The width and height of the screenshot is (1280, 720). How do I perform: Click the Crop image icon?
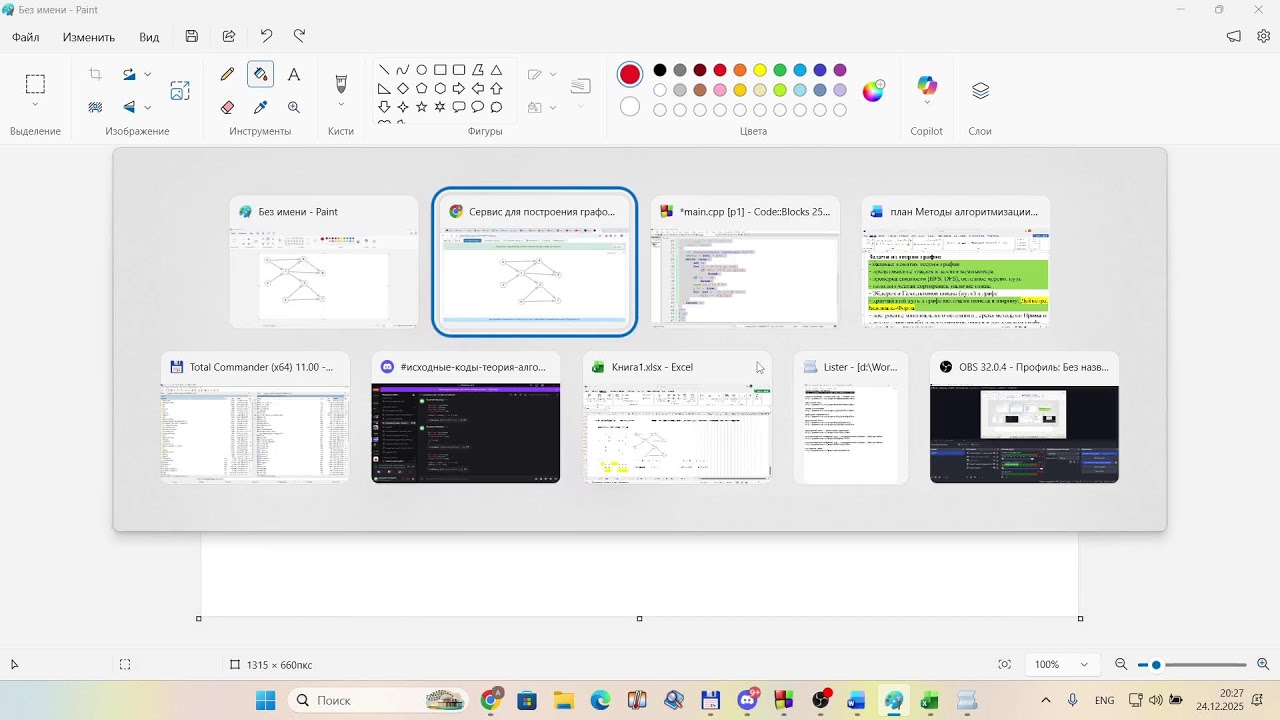[96, 74]
